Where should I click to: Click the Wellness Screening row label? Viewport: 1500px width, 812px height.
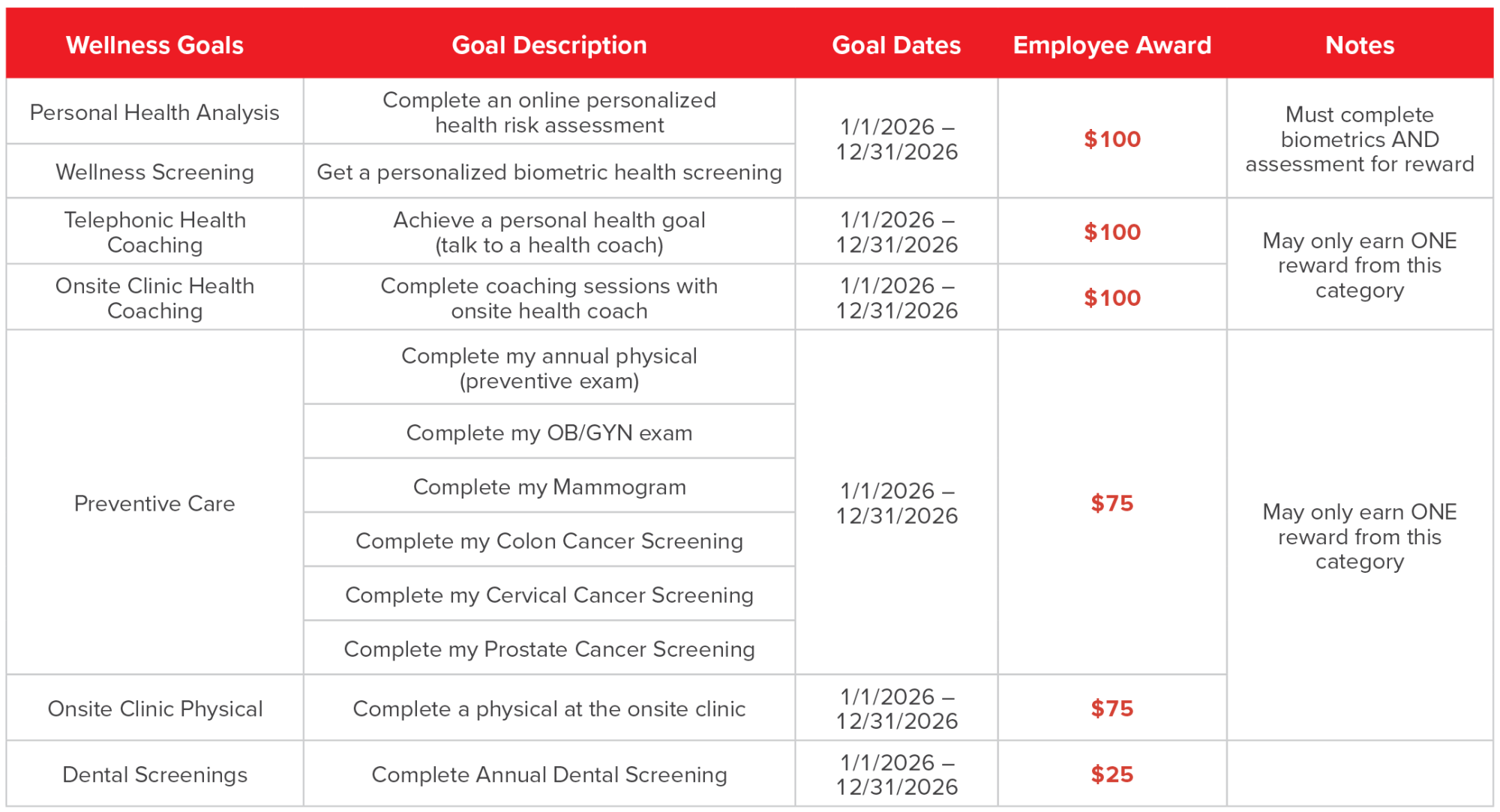point(154,172)
